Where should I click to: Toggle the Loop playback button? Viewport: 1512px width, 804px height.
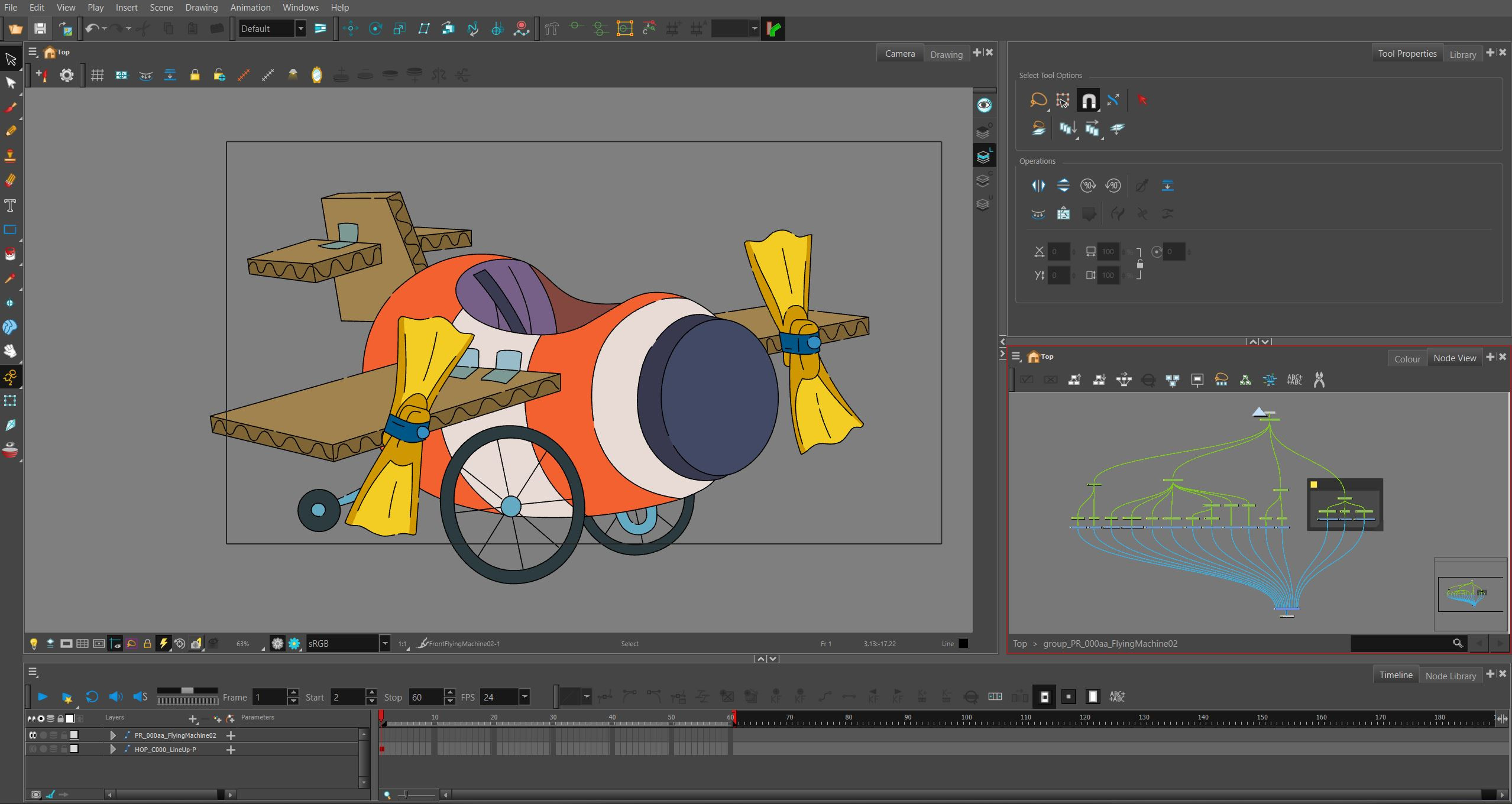[x=92, y=697]
